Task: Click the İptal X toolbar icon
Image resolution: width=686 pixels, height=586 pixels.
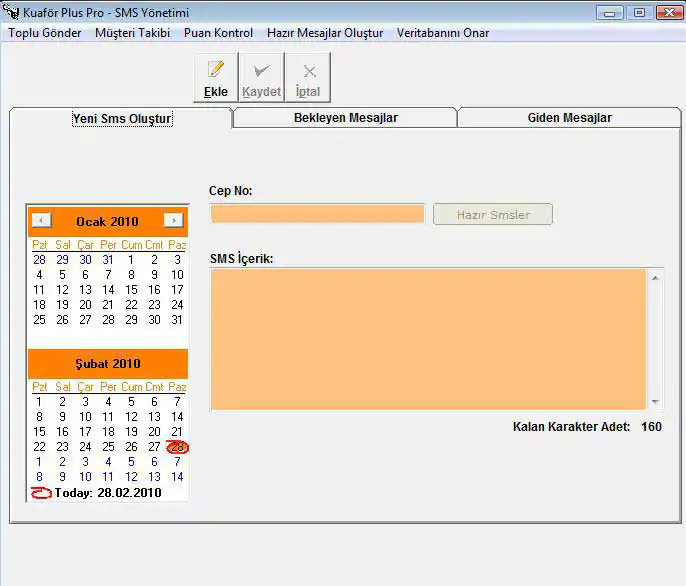Action: click(x=309, y=71)
